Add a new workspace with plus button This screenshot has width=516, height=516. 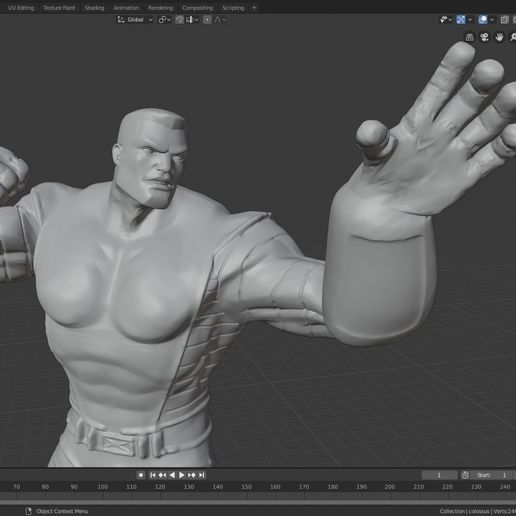(x=254, y=8)
